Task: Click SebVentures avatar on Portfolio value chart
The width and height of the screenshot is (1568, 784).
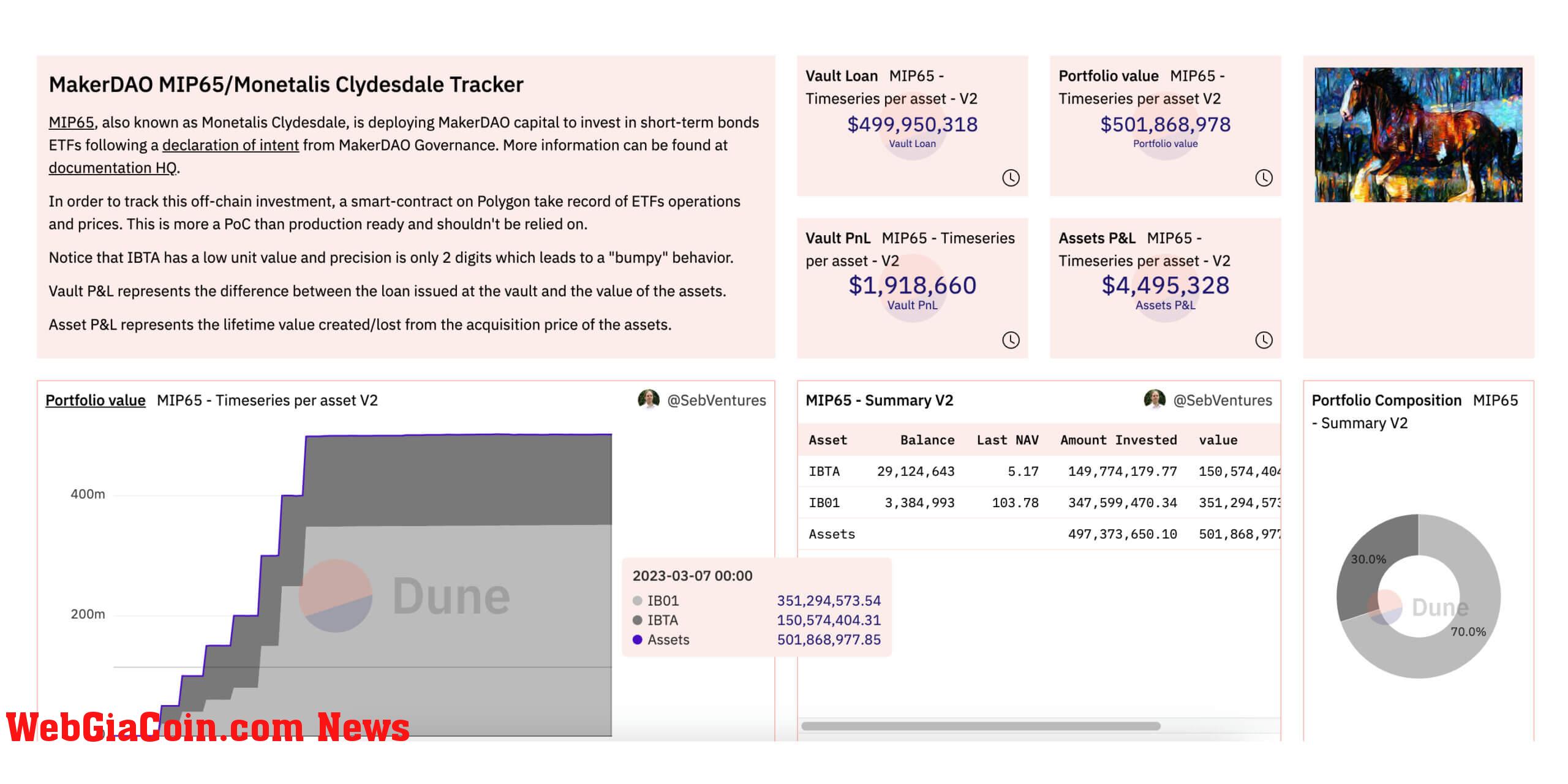Action: (x=648, y=399)
